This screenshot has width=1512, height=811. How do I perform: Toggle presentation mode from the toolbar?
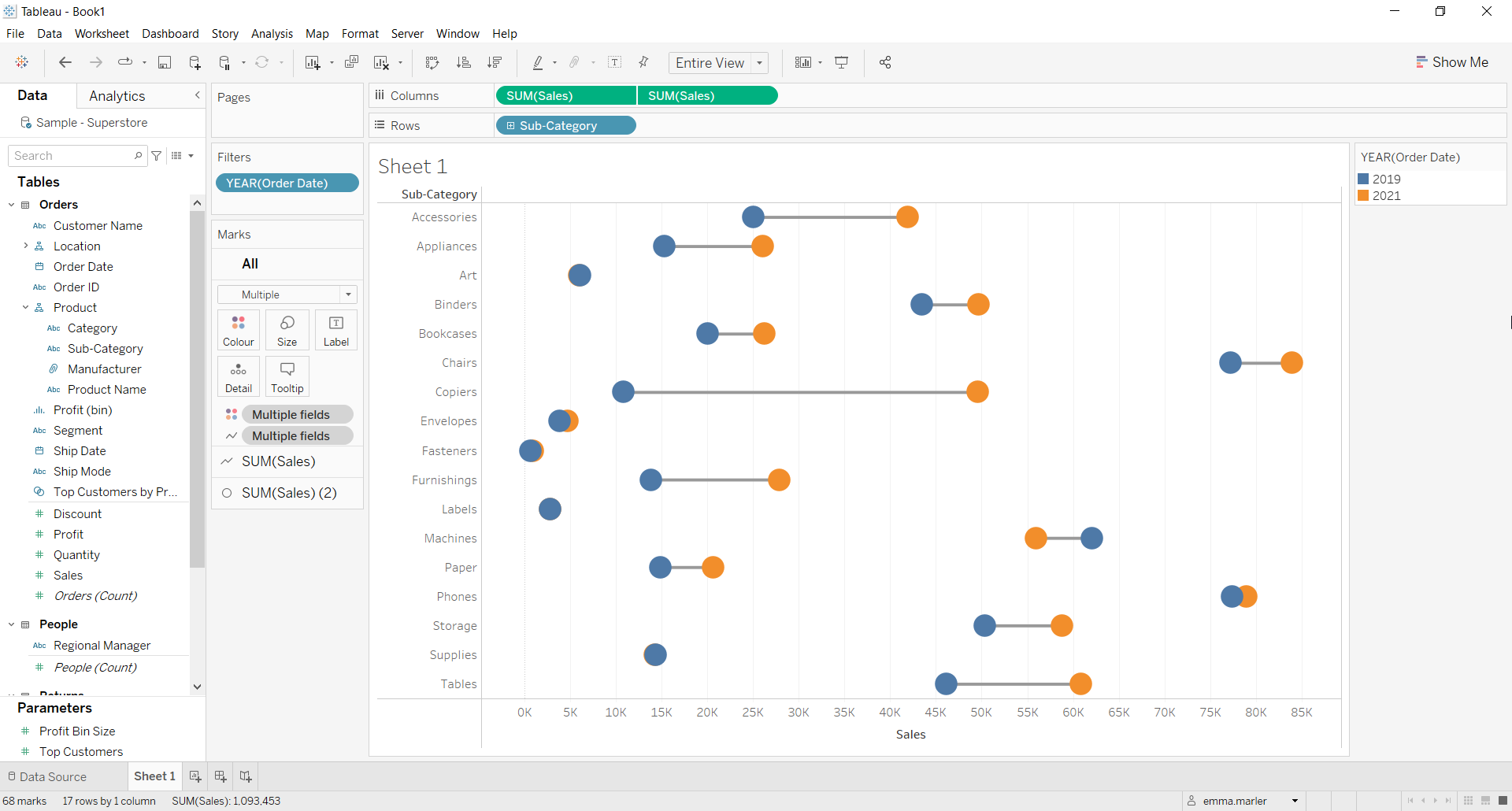tap(842, 63)
